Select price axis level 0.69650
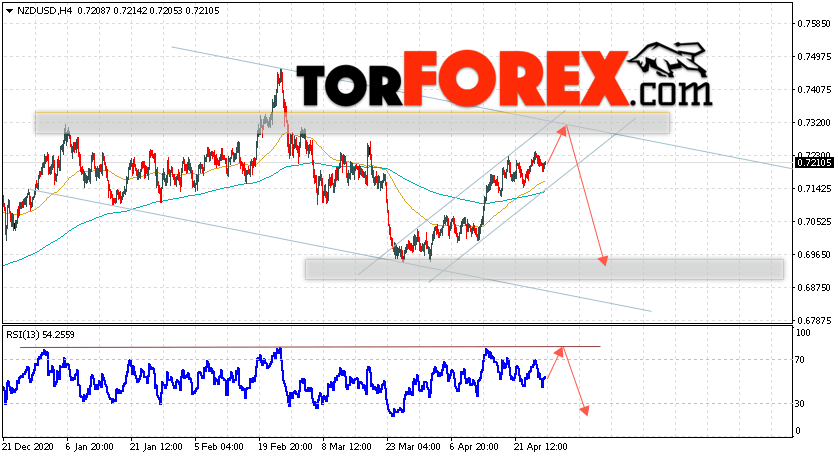 [x=814, y=255]
